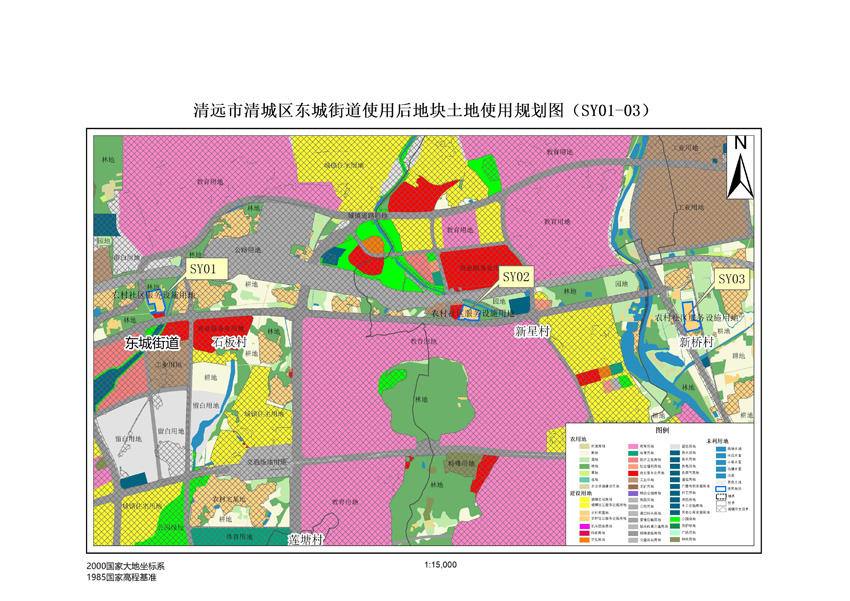Click the 蓬塘村 village label

pyautogui.click(x=306, y=540)
